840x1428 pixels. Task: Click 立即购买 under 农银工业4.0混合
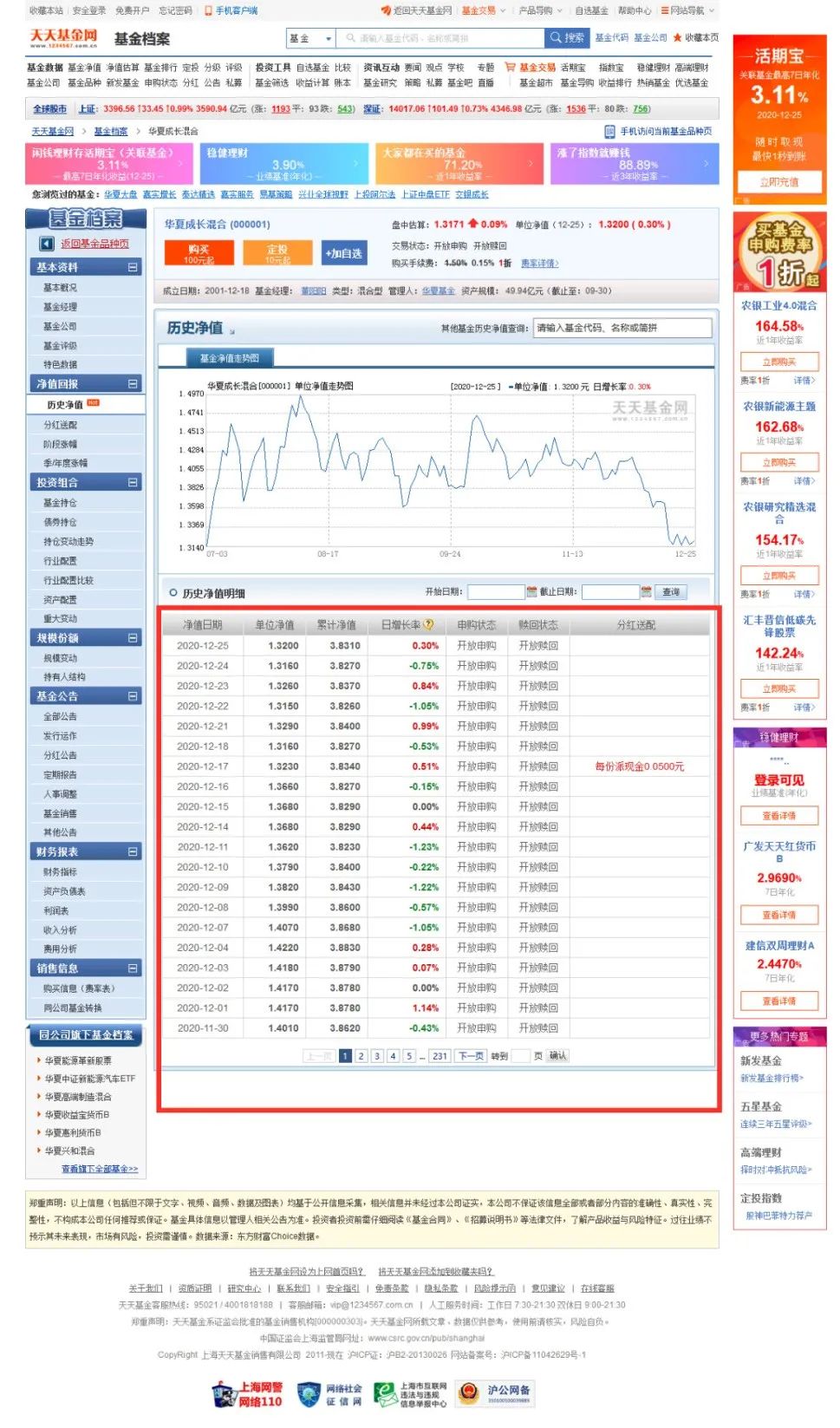pos(779,362)
